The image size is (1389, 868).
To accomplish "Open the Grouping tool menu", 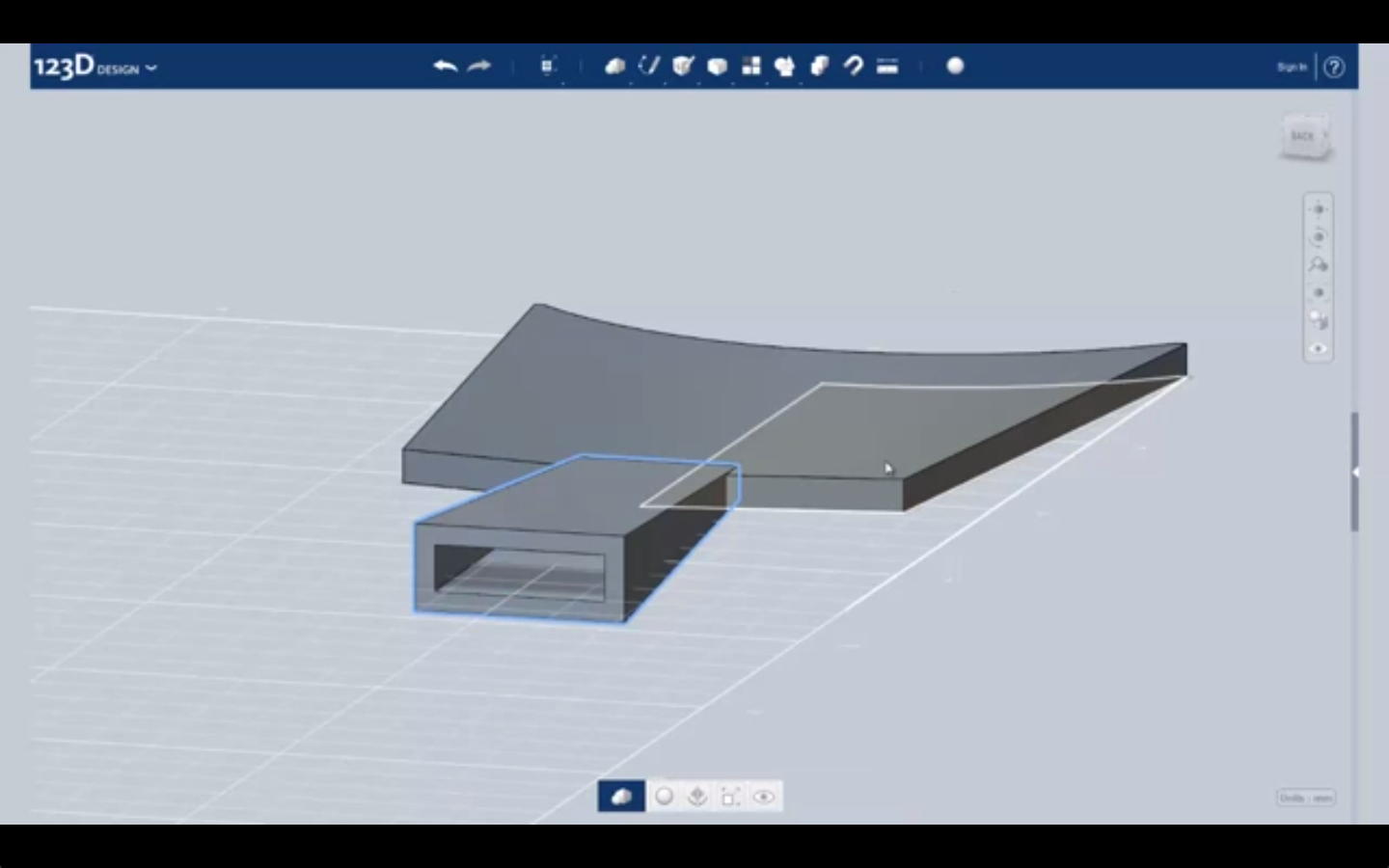I will (784, 66).
